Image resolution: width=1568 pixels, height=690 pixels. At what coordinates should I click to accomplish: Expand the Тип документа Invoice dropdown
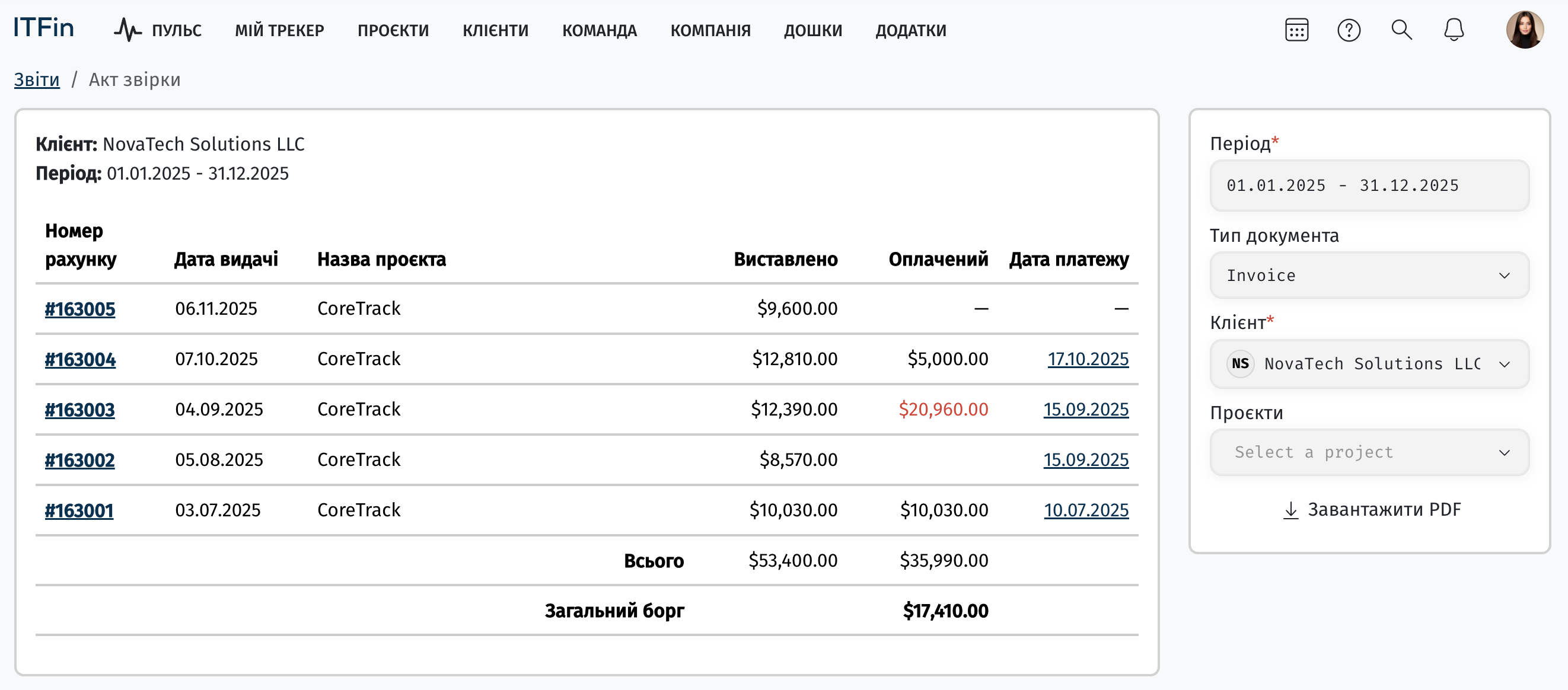(1369, 276)
